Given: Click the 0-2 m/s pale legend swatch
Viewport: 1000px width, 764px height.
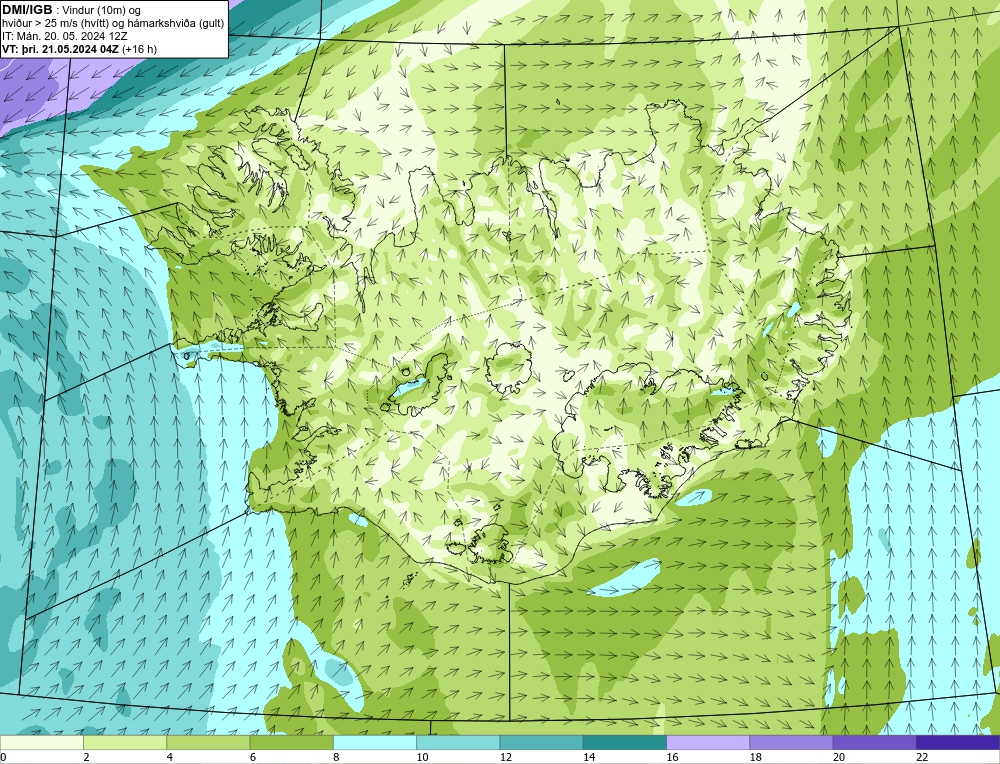Looking at the screenshot, I should pos(41,743).
